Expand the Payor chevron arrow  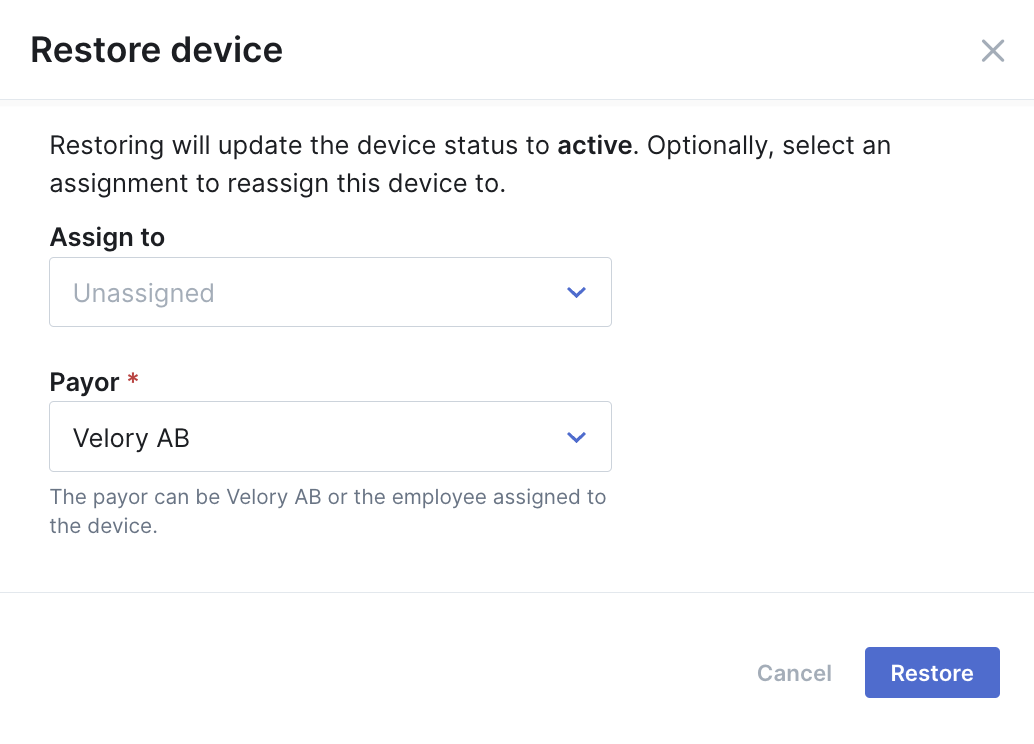coord(576,437)
